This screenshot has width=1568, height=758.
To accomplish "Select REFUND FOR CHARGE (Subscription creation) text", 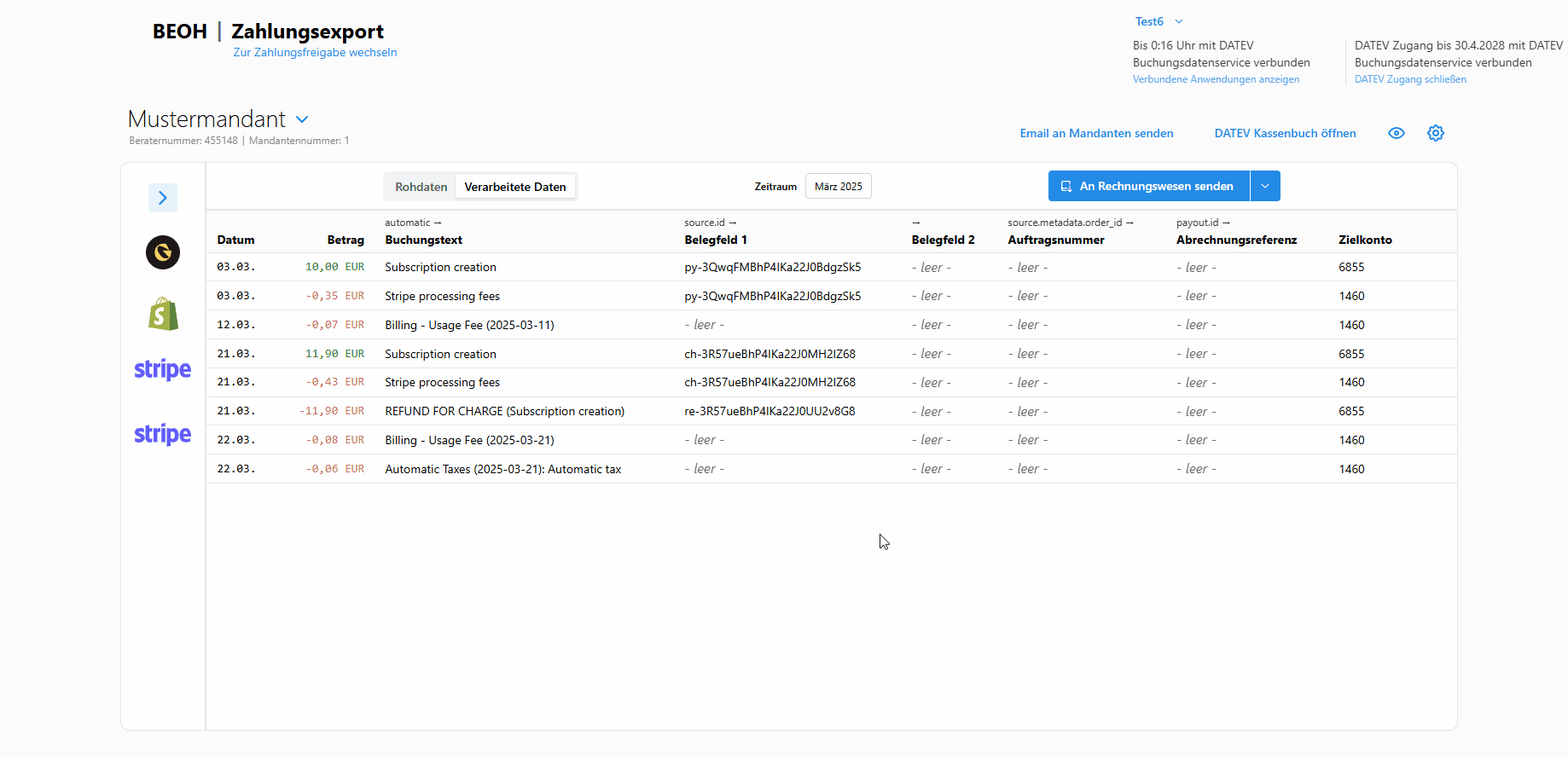I will click(x=504, y=411).
